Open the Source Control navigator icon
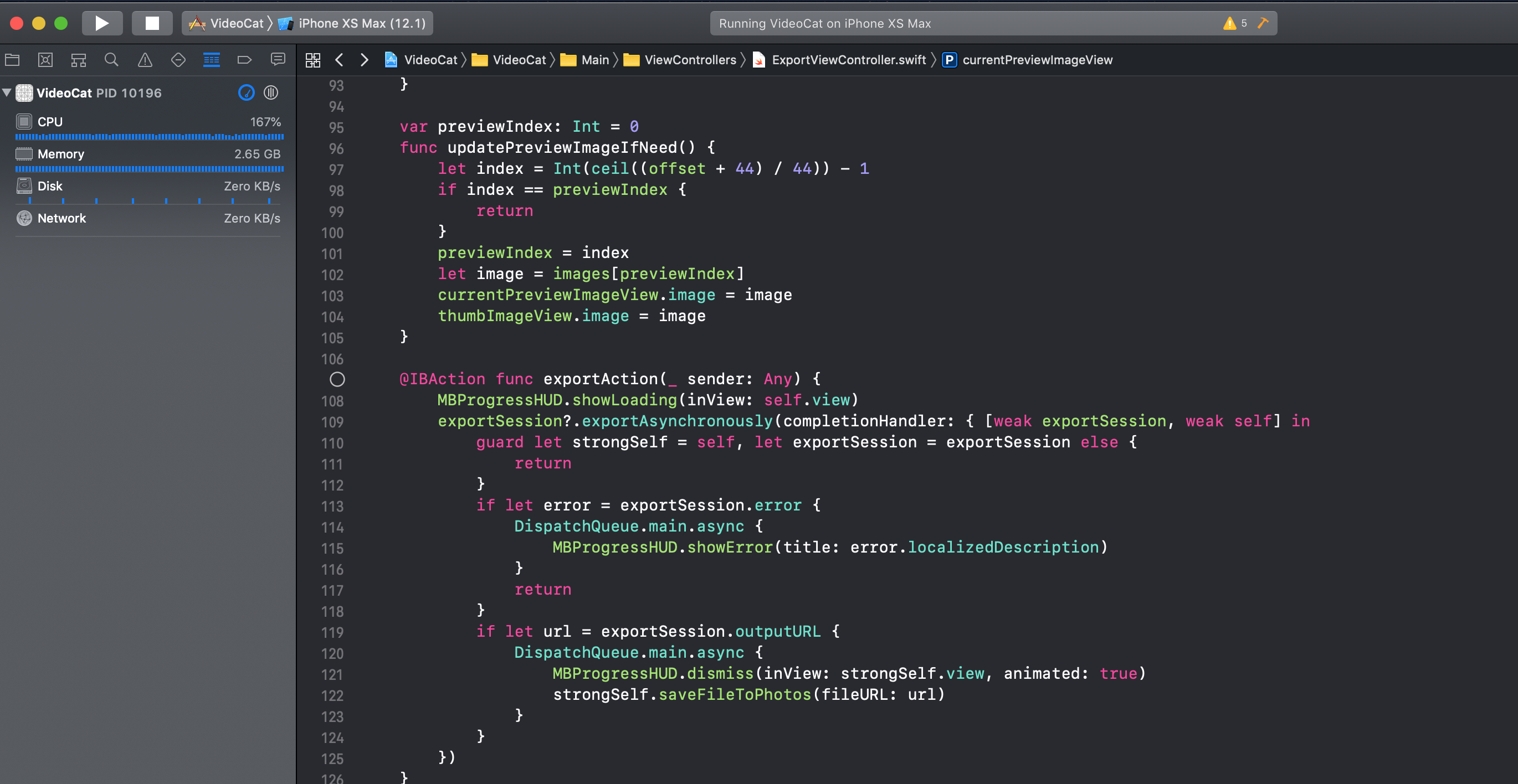The width and height of the screenshot is (1518, 784). point(45,59)
